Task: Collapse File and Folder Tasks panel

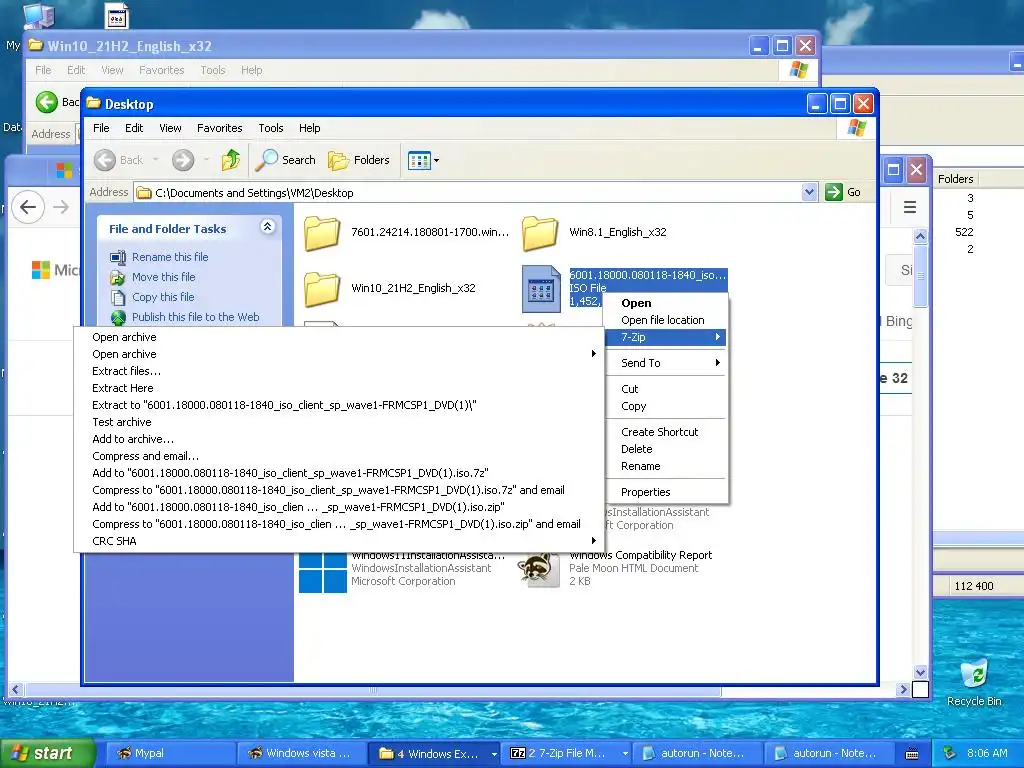Action: [267, 227]
